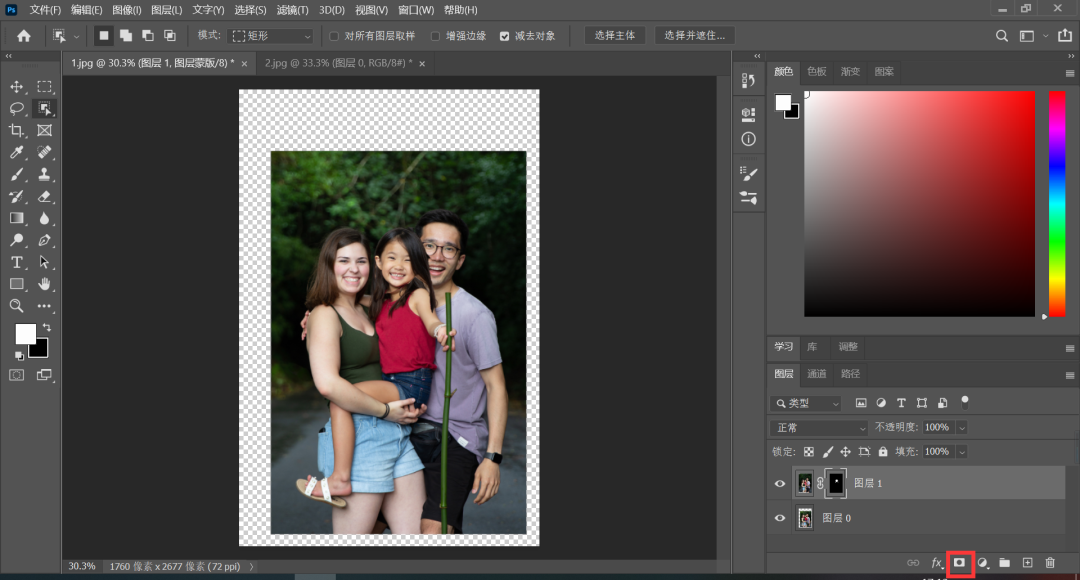Switch to the 路径 tab
The height and width of the screenshot is (580, 1080).
pos(851,374)
